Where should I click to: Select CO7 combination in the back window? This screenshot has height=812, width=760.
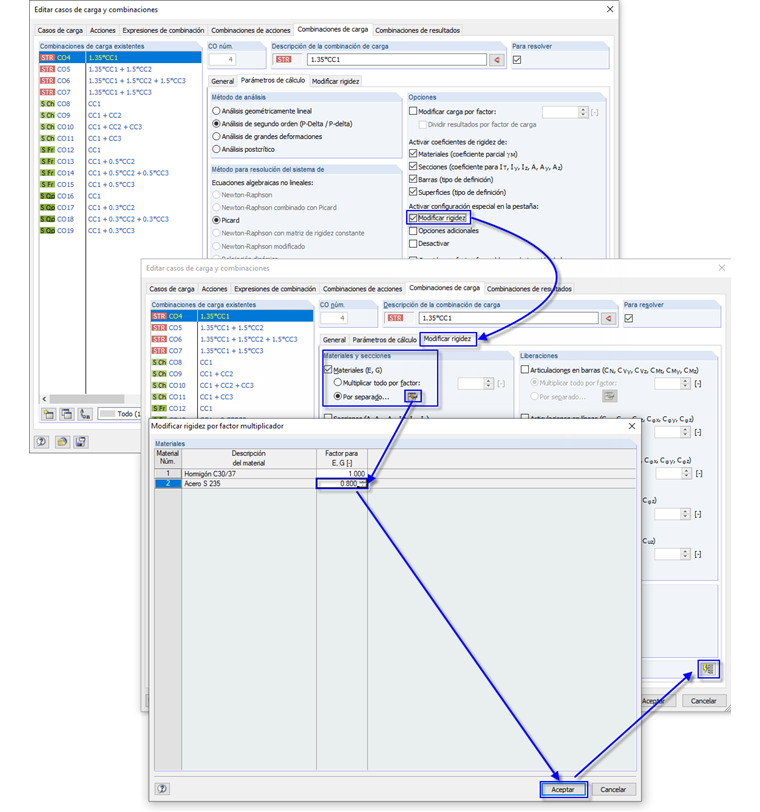(x=120, y=92)
